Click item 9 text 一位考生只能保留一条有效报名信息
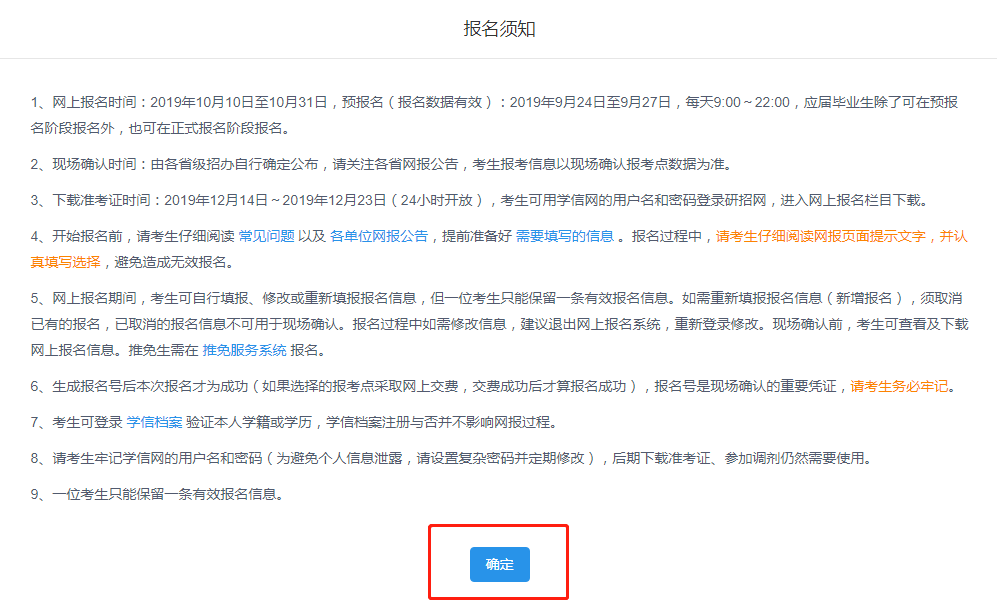 pyautogui.click(x=164, y=494)
